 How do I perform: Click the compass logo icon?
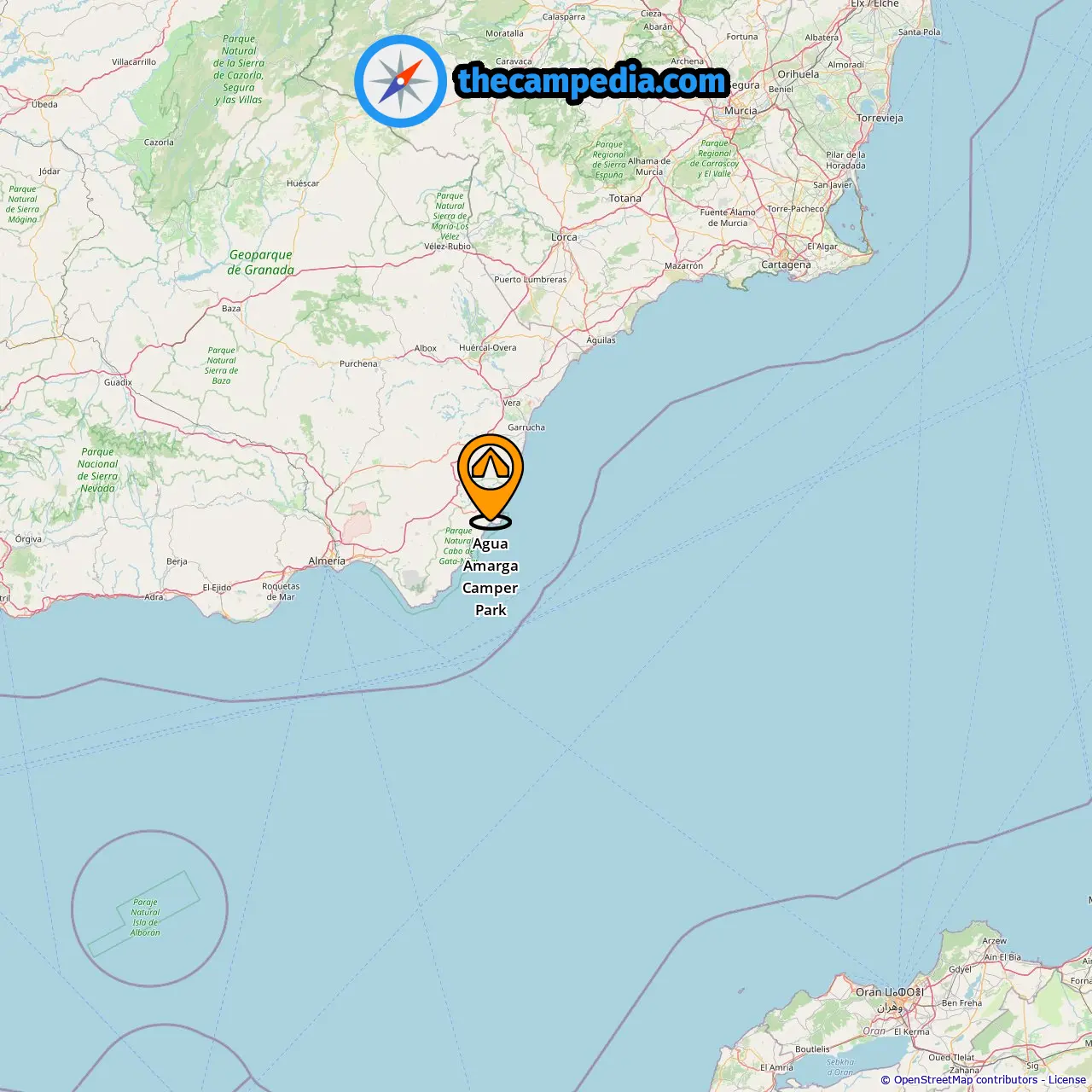(x=400, y=81)
